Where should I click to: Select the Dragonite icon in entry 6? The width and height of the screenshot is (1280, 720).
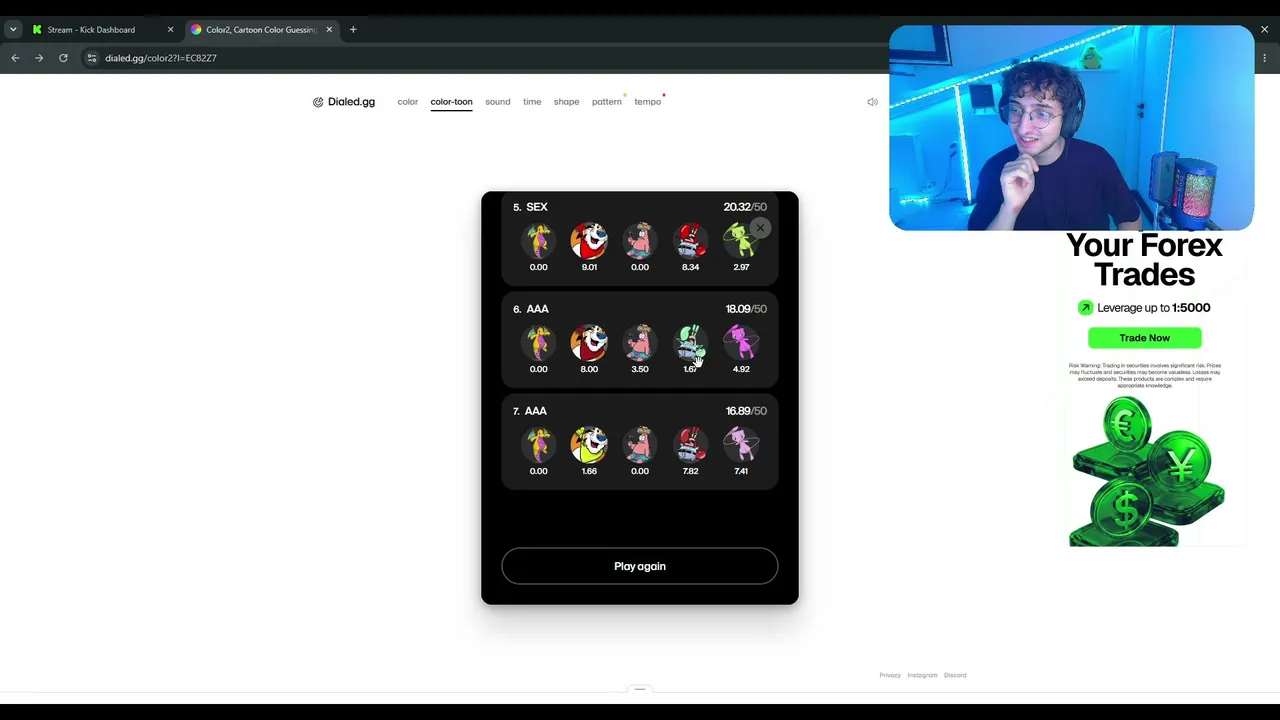click(x=538, y=342)
